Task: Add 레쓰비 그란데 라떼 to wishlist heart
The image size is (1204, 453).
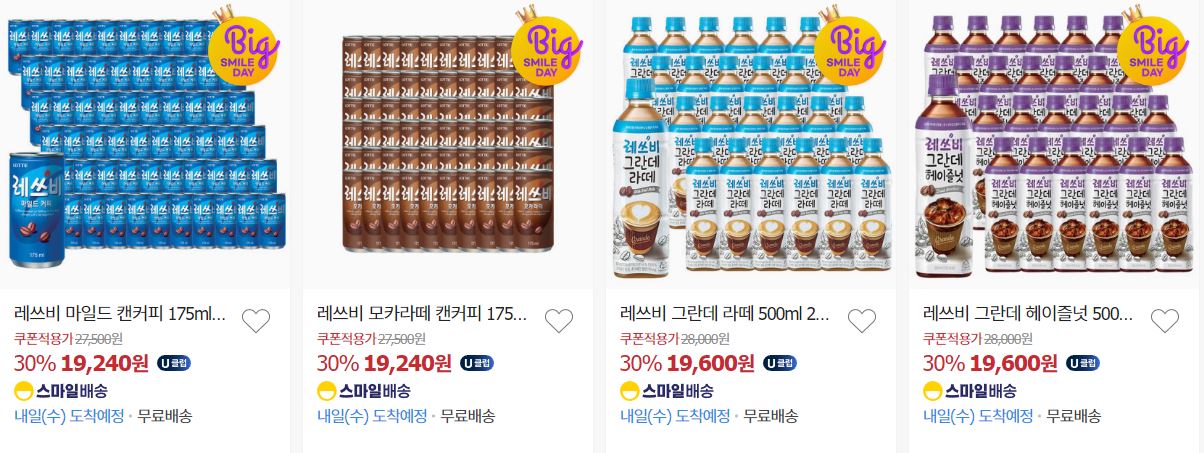Action: tap(862, 320)
